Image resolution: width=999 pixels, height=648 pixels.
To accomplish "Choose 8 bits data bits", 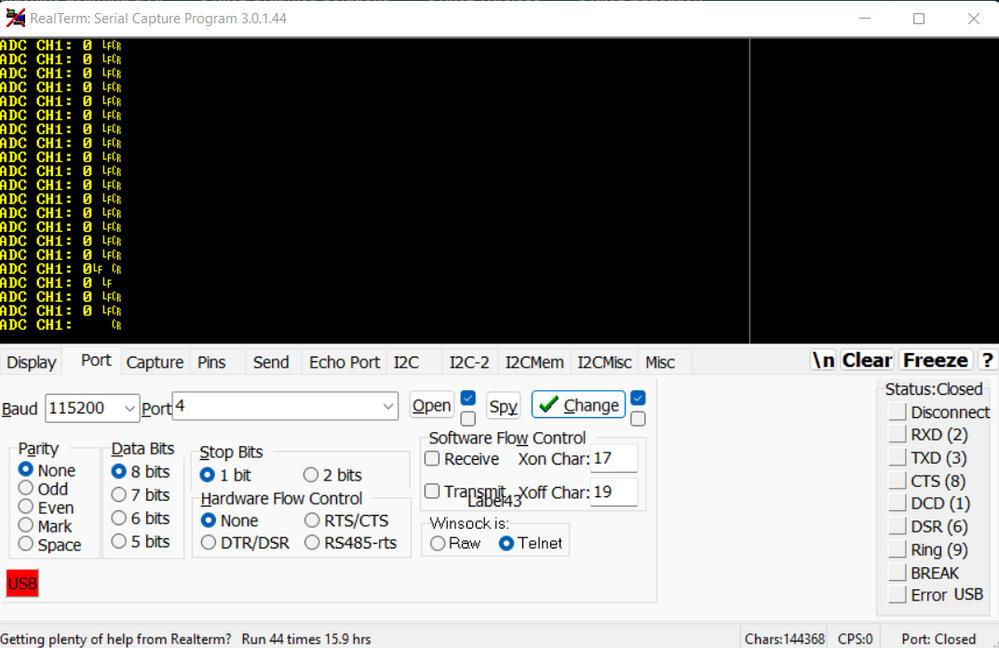I will click(140, 472).
